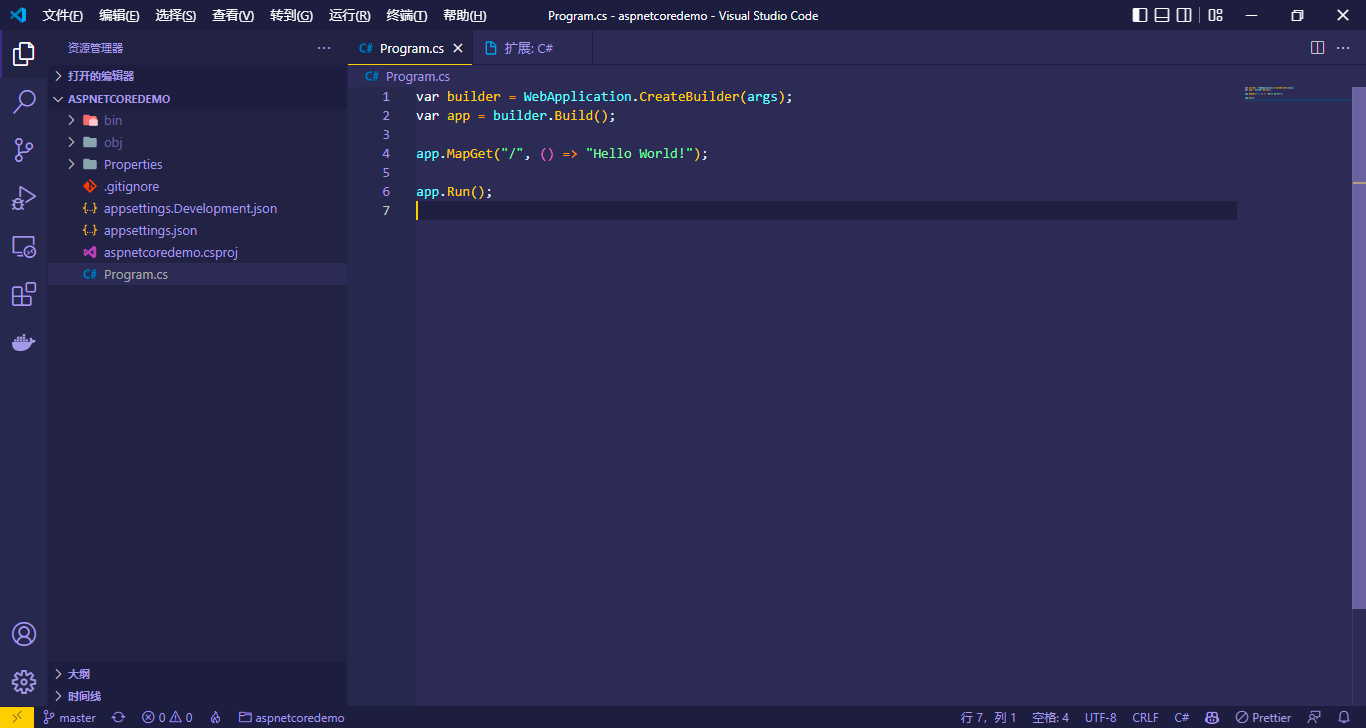Open the 查看(V) menu

(233, 15)
